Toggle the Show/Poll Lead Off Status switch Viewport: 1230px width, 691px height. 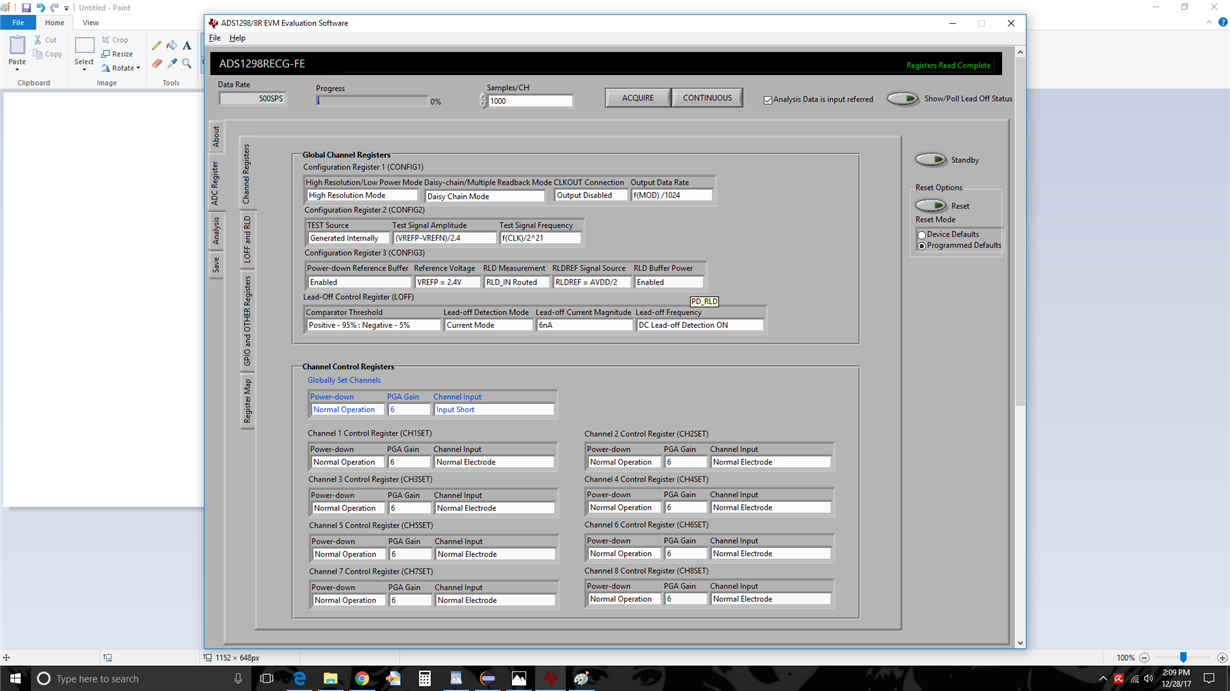coord(903,99)
